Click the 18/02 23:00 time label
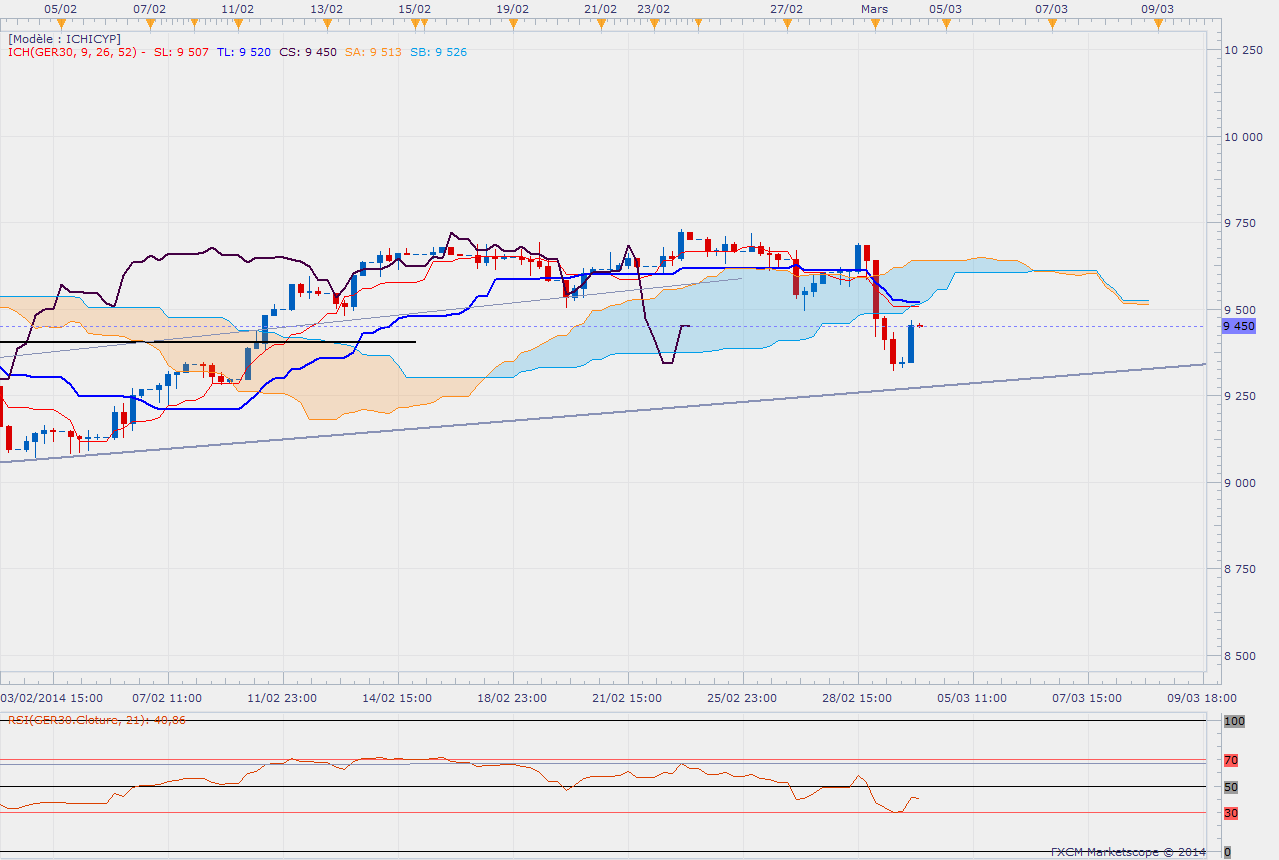Image resolution: width=1279 pixels, height=860 pixels. click(512, 698)
